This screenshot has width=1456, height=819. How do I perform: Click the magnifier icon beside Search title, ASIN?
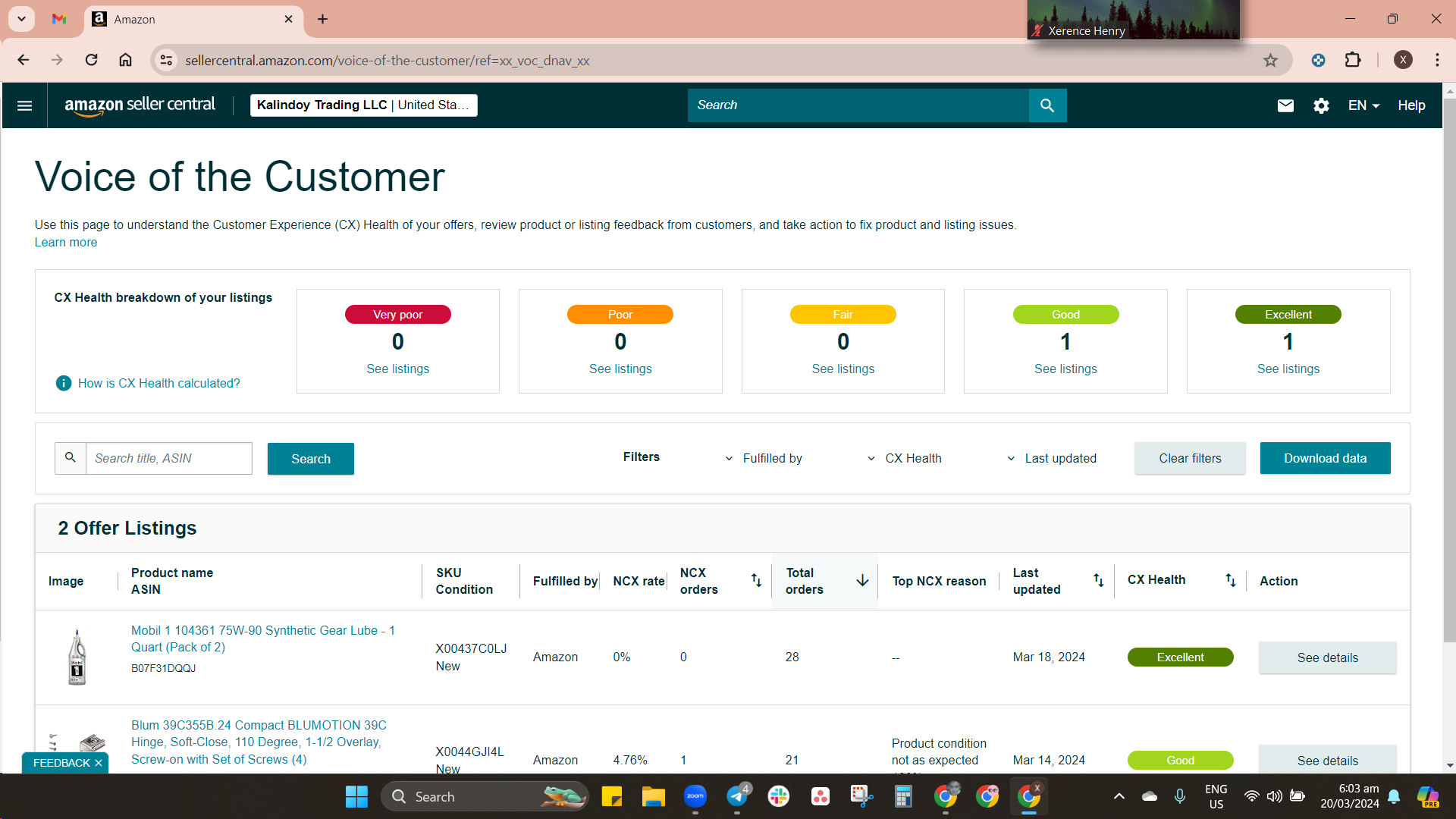(71, 458)
